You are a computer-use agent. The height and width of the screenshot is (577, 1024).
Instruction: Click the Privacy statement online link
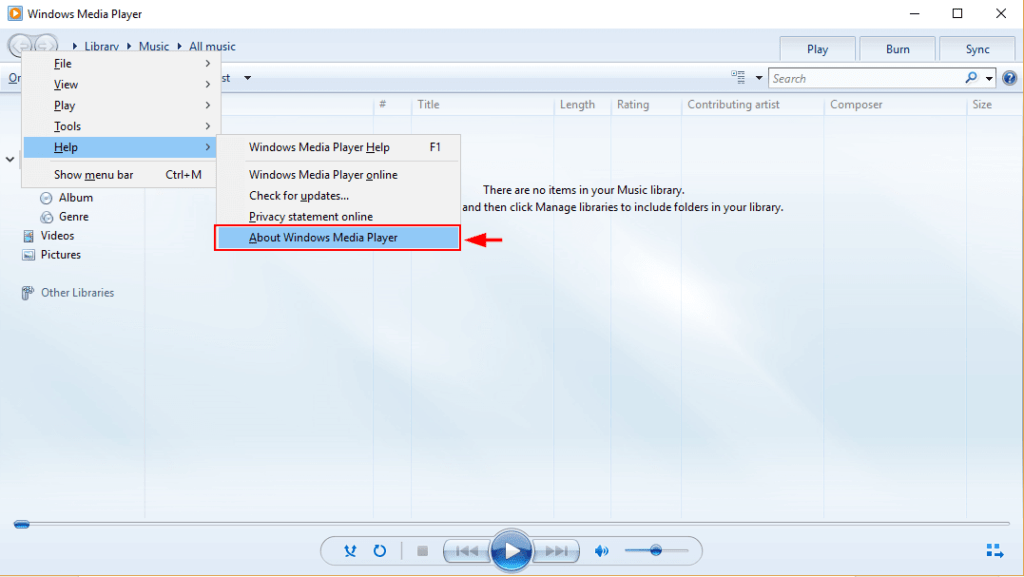pyautogui.click(x=309, y=216)
